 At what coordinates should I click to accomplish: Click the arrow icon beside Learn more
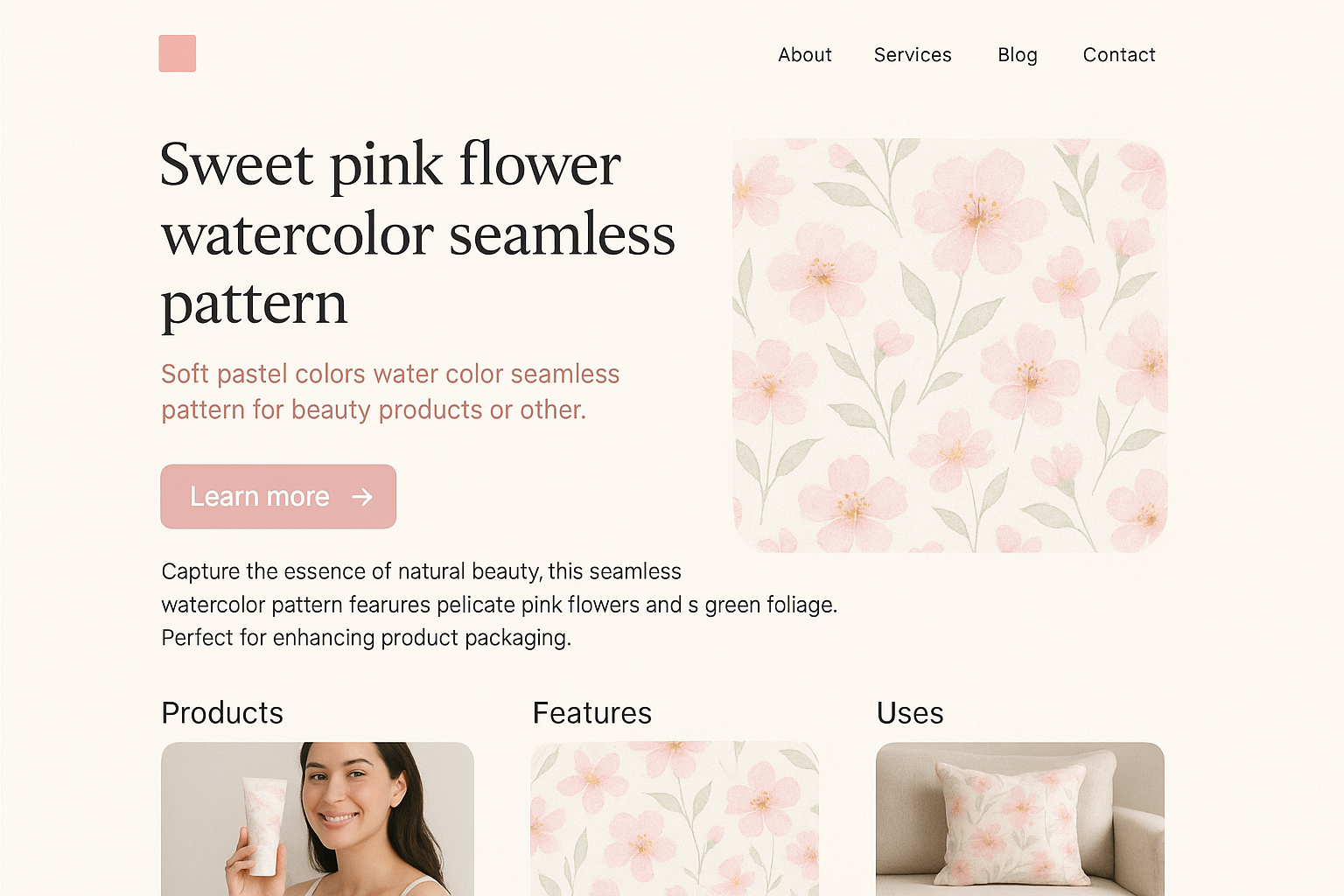coord(361,497)
